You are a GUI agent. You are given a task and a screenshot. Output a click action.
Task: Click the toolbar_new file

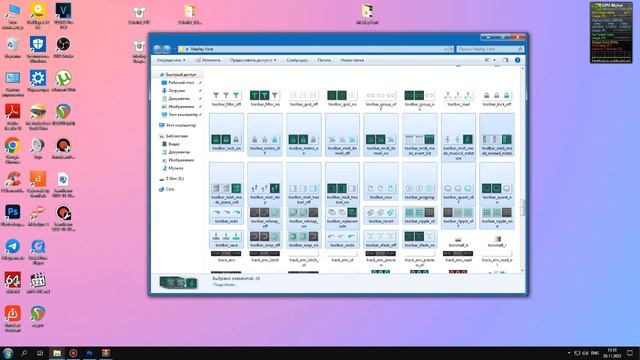381,182
